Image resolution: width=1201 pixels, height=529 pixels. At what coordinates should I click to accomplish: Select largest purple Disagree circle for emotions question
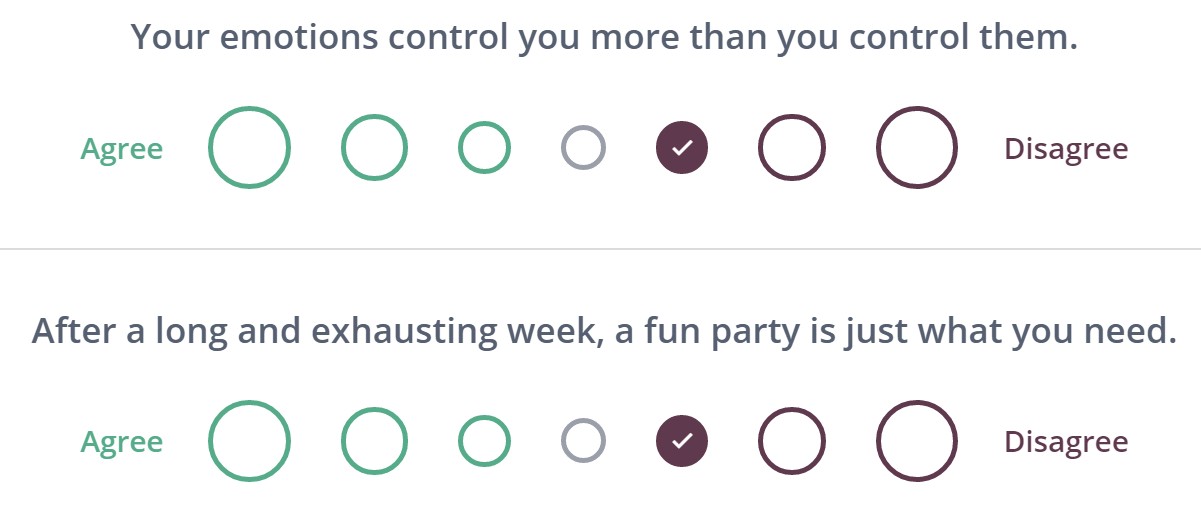coord(917,148)
